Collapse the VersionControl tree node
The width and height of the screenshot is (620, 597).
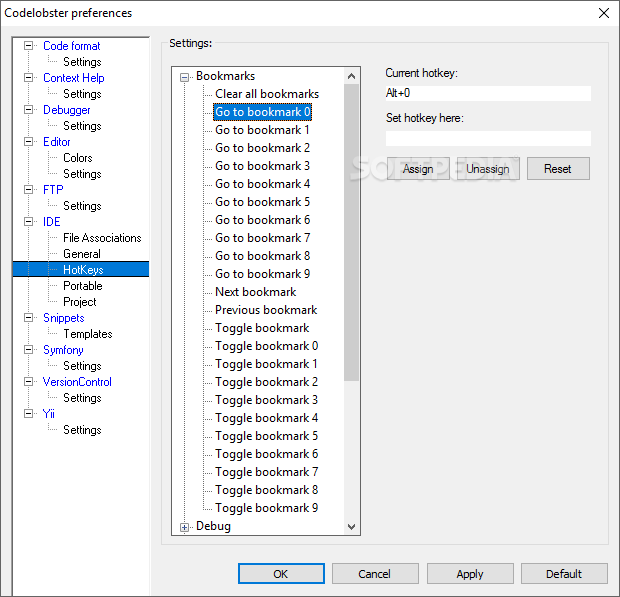(x=28, y=382)
